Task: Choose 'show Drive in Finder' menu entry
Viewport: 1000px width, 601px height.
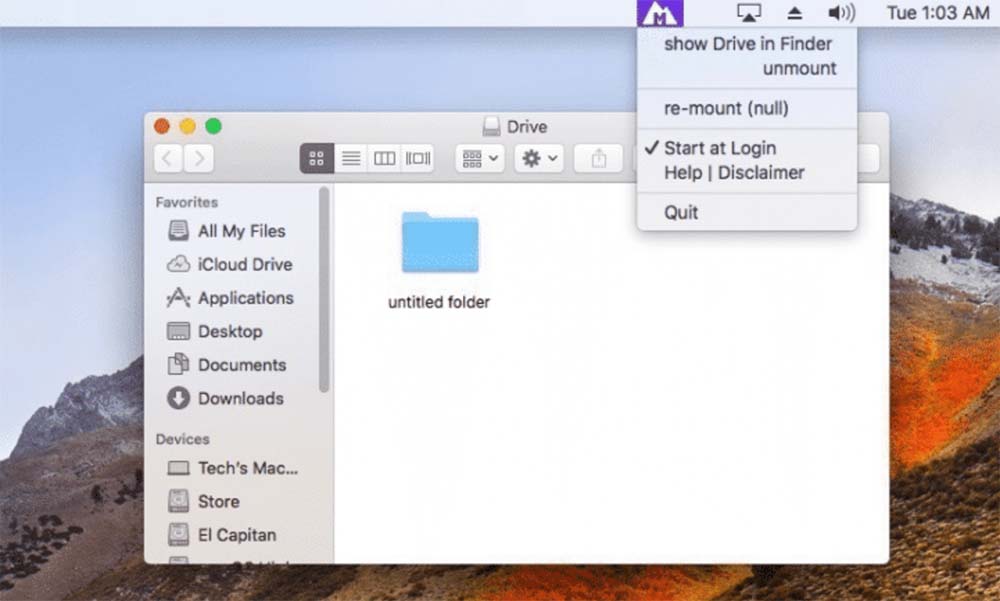Action: click(x=746, y=43)
